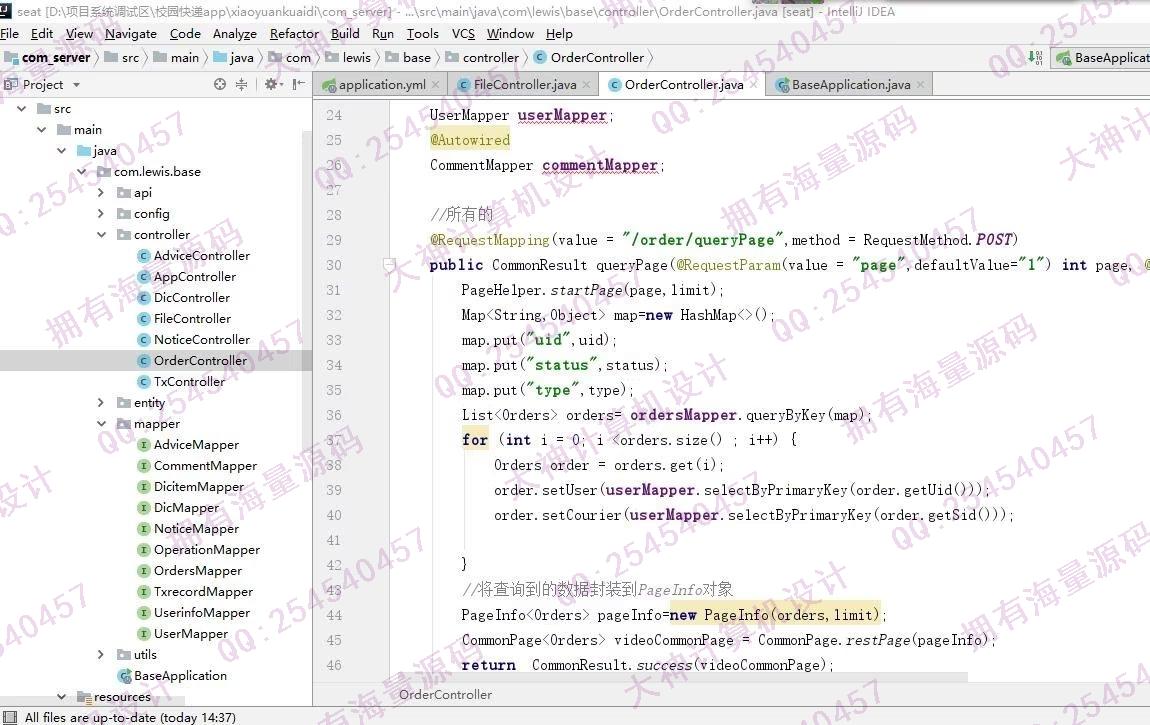Open the BaseApplication run configuration dropdown
Viewport: 1150px width, 725px height.
pos(1102,57)
